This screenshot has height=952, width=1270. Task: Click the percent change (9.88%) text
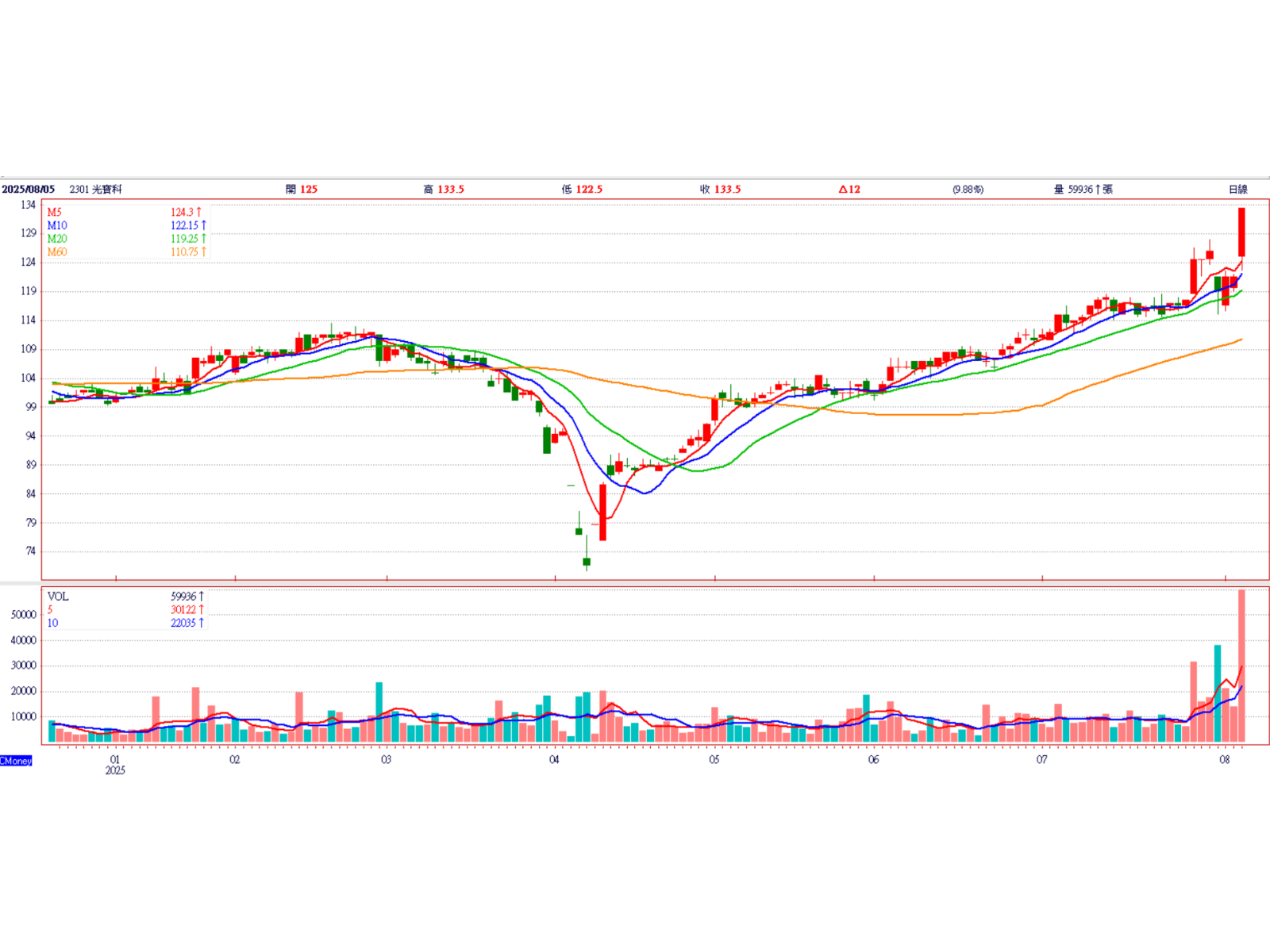[x=968, y=190]
